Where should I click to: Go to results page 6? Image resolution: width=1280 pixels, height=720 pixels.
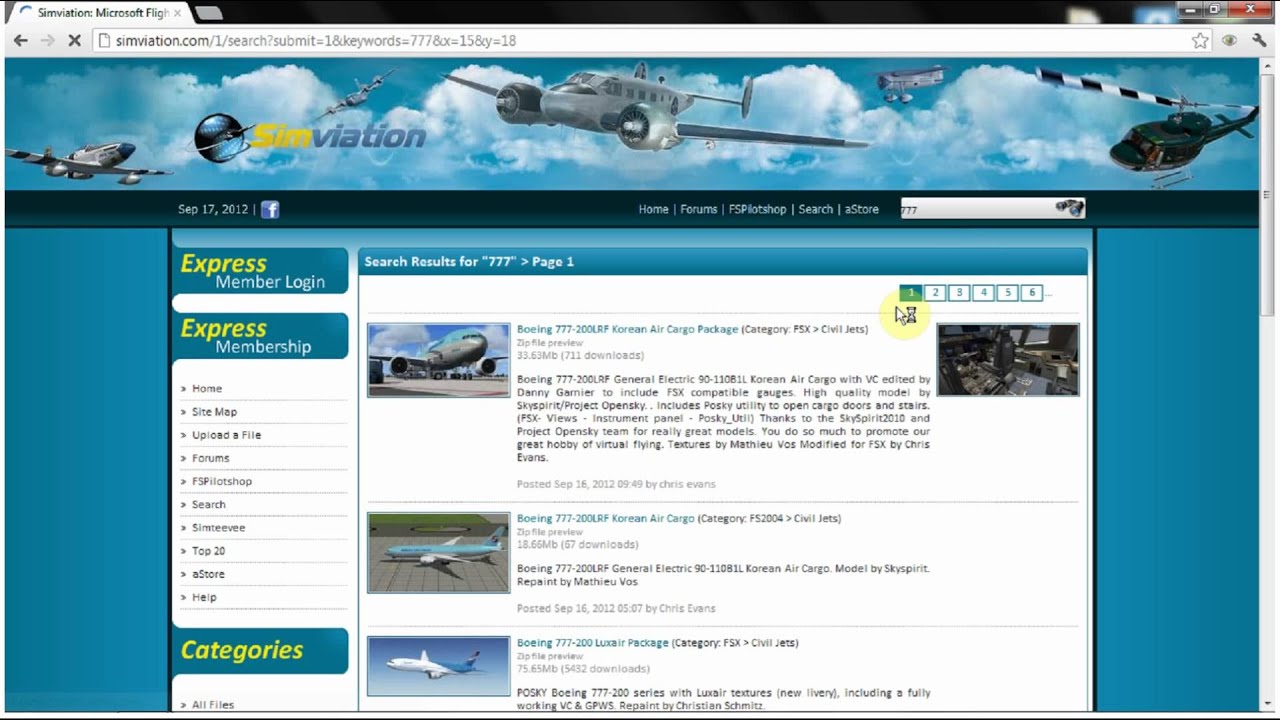pyautogui.click(x=1032, y=292)
